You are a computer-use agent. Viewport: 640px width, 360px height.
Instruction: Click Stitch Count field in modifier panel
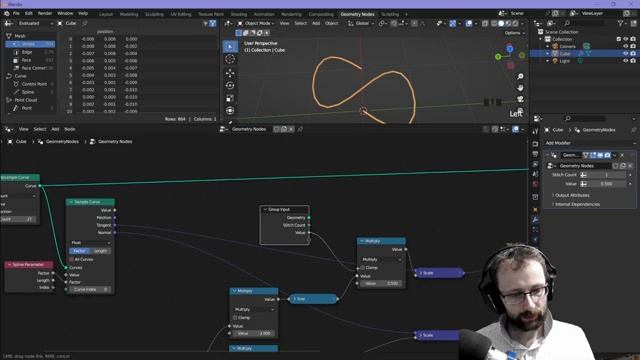pyautogui.click(x=603, y=175)
